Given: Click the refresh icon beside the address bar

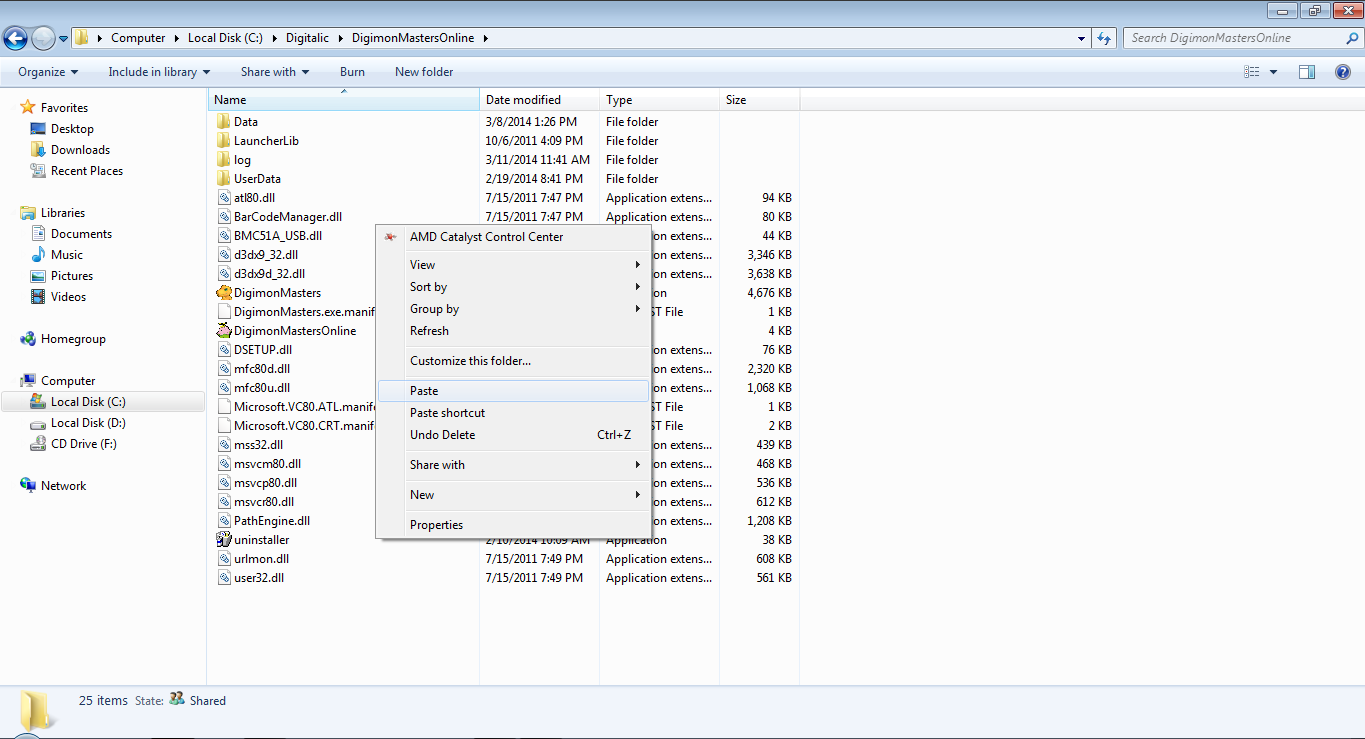Looking at the screenshot, I should coord(1104,38).
